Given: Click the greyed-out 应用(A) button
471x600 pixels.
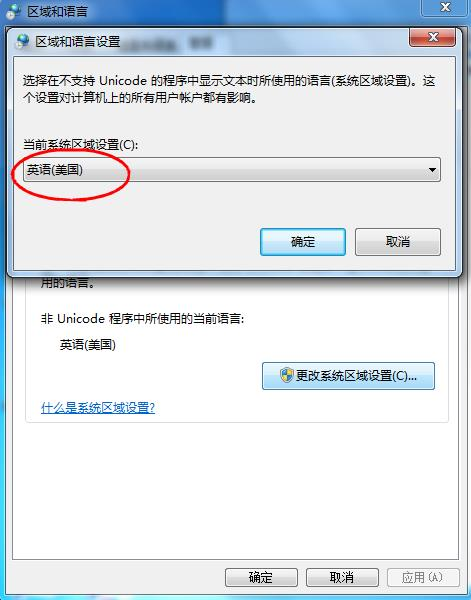Looking at the screenshot, I should [x=423, y=577].
